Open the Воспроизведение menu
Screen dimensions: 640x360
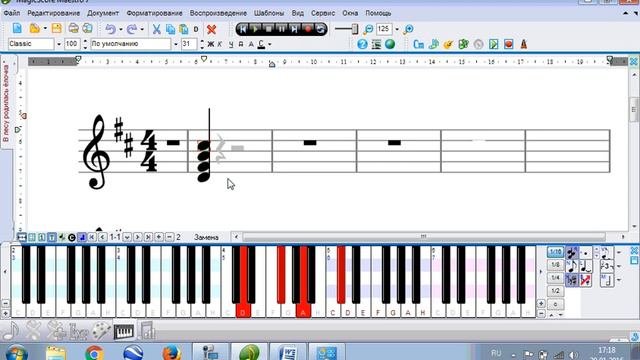[x=218, y=13]
